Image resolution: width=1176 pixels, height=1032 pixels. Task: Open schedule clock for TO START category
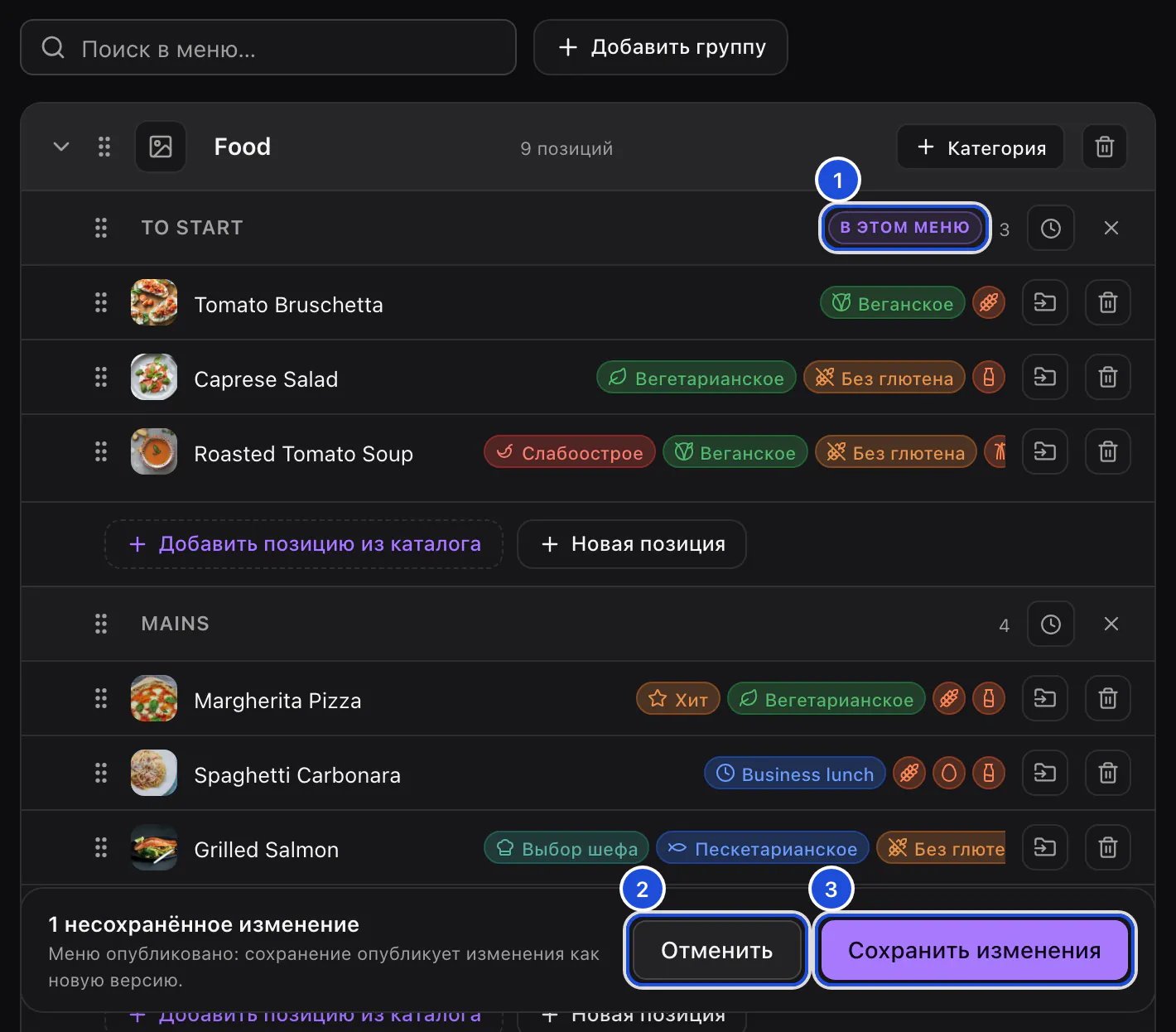tap(1051, 229)
